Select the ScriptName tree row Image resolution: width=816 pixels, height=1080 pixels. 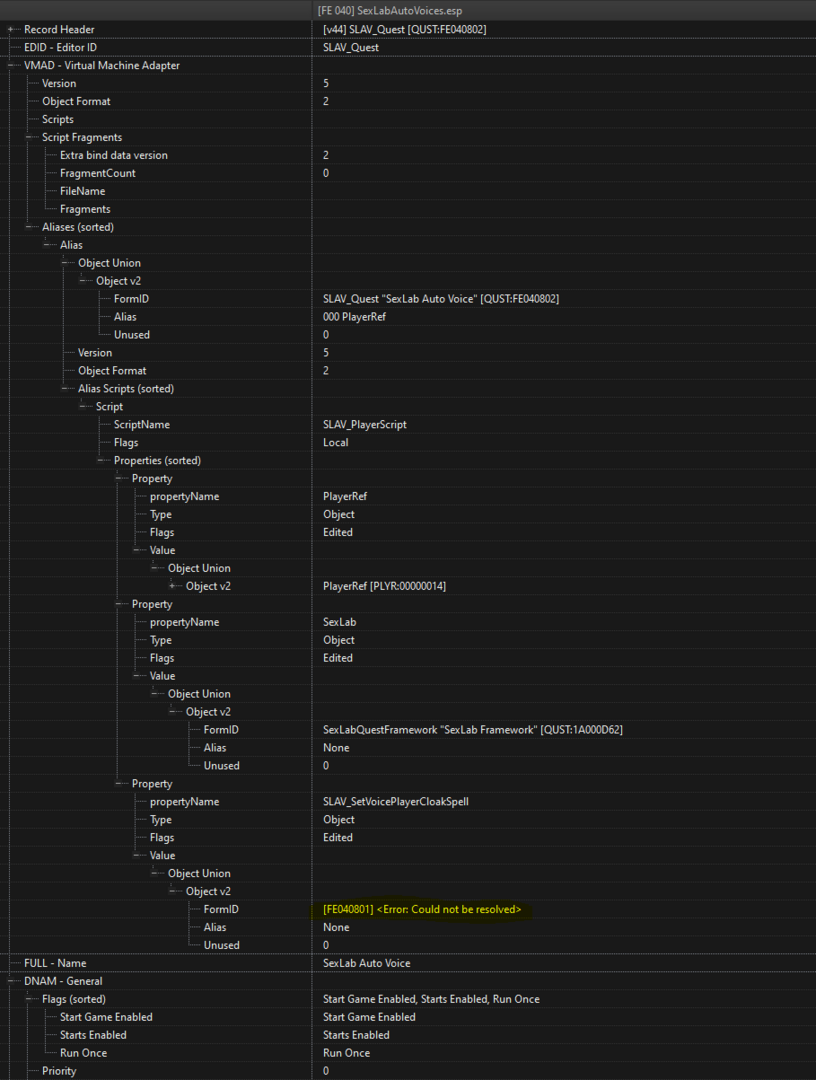coord(141,424)
